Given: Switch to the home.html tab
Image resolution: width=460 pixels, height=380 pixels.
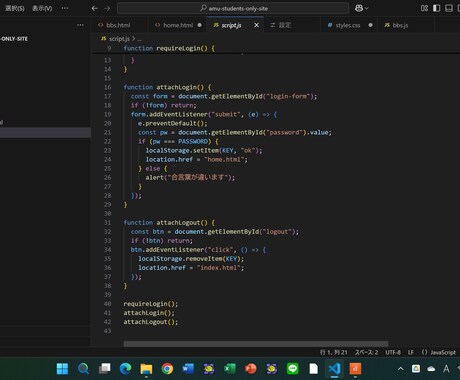Looking at the screenshot, I should (178, 25).
